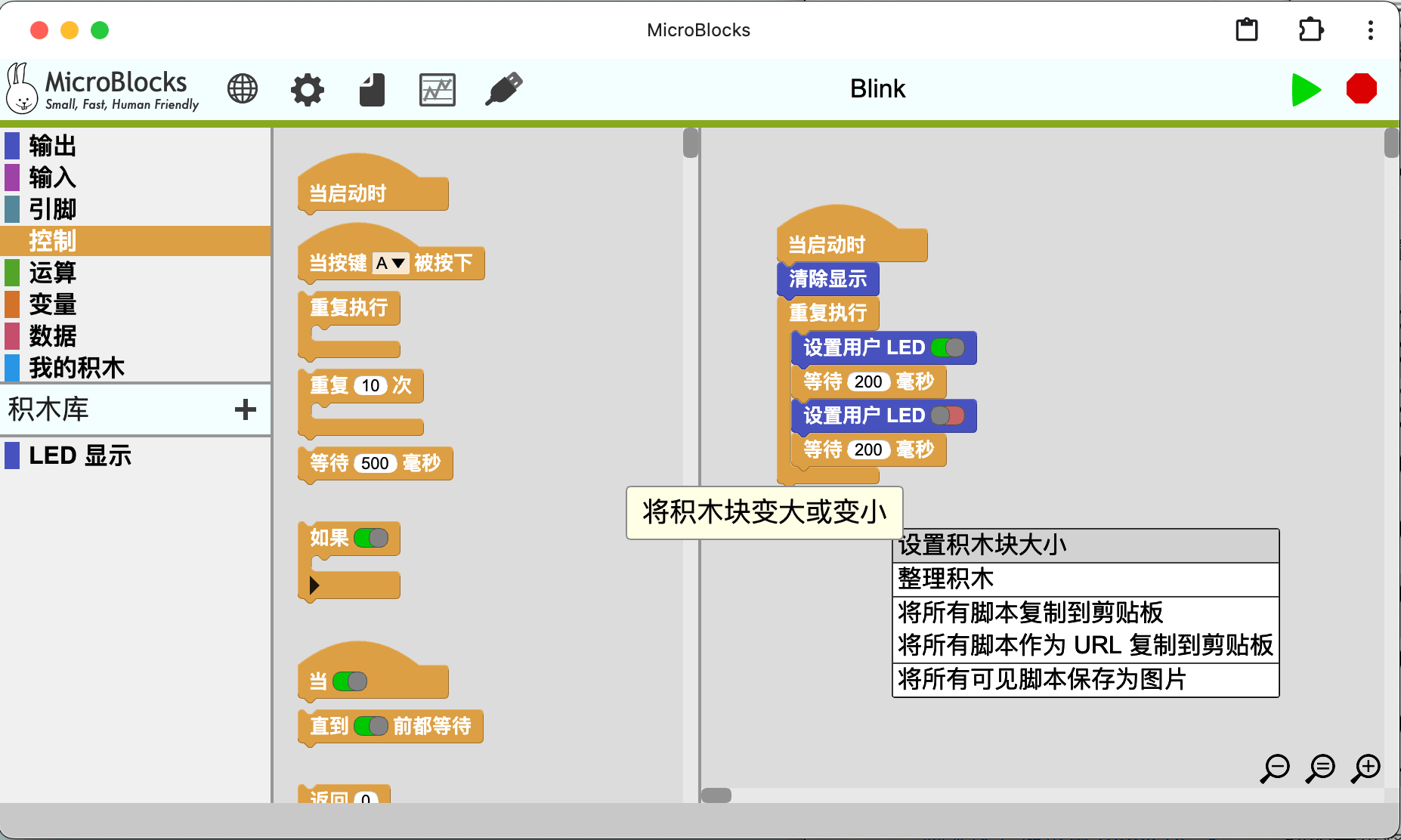1401x840 pixels.
Task: Select the 我的积木 category
Action: 136,368
